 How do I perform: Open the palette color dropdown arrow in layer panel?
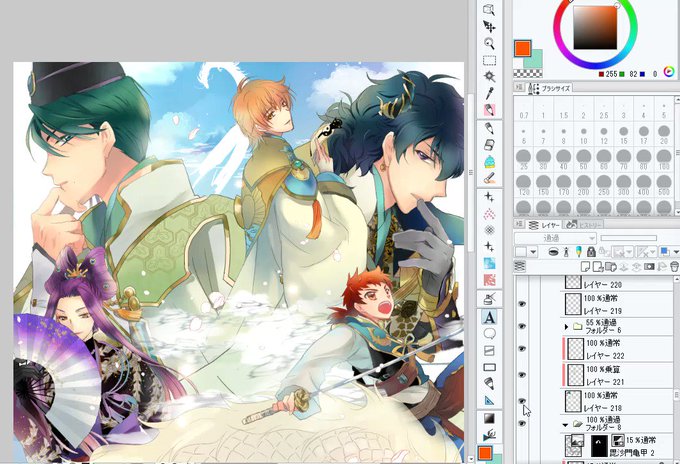(x=533, y=252)
